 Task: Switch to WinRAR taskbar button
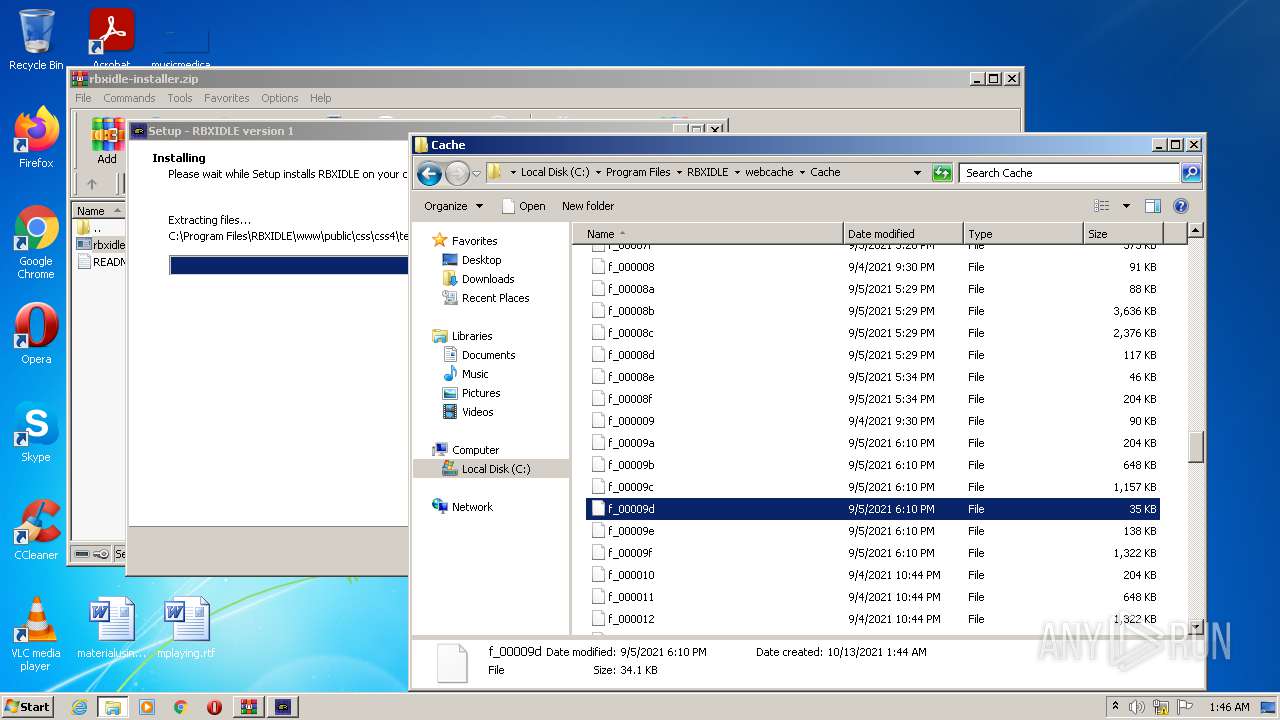pyautogui.click(x=248, y=707)
